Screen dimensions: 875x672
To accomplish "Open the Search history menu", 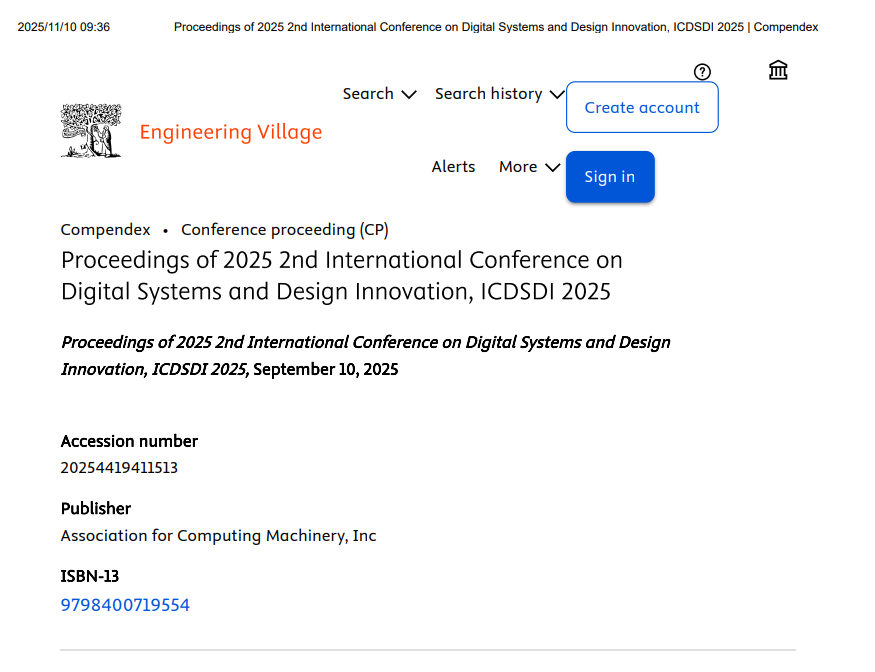I will (x=488, y=94).
